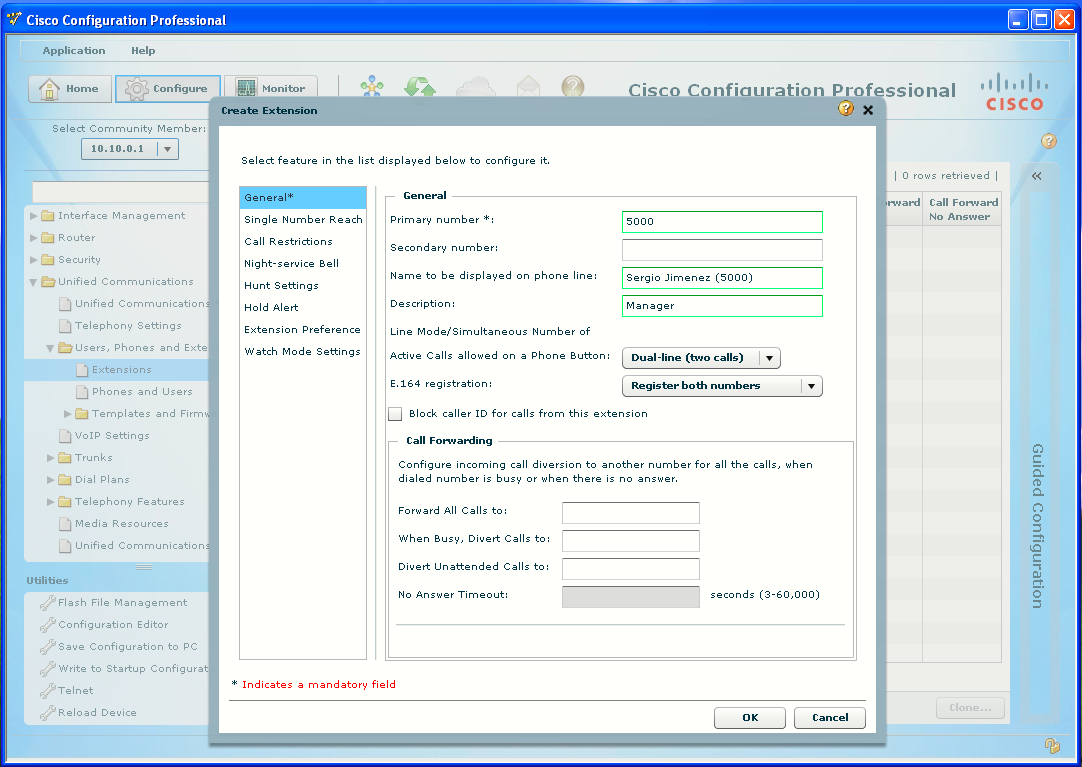Collapse Users, Phones and Extensions node arrow
1082x767 pixels.
coord(50,348)
